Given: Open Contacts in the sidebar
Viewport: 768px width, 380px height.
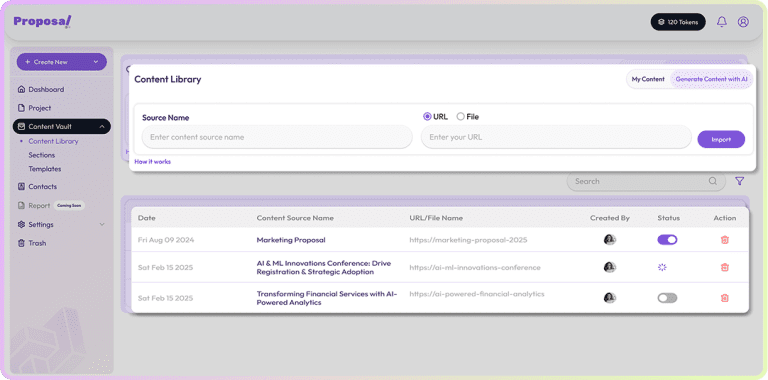Looking at the screenshot, I should point(43,187).
